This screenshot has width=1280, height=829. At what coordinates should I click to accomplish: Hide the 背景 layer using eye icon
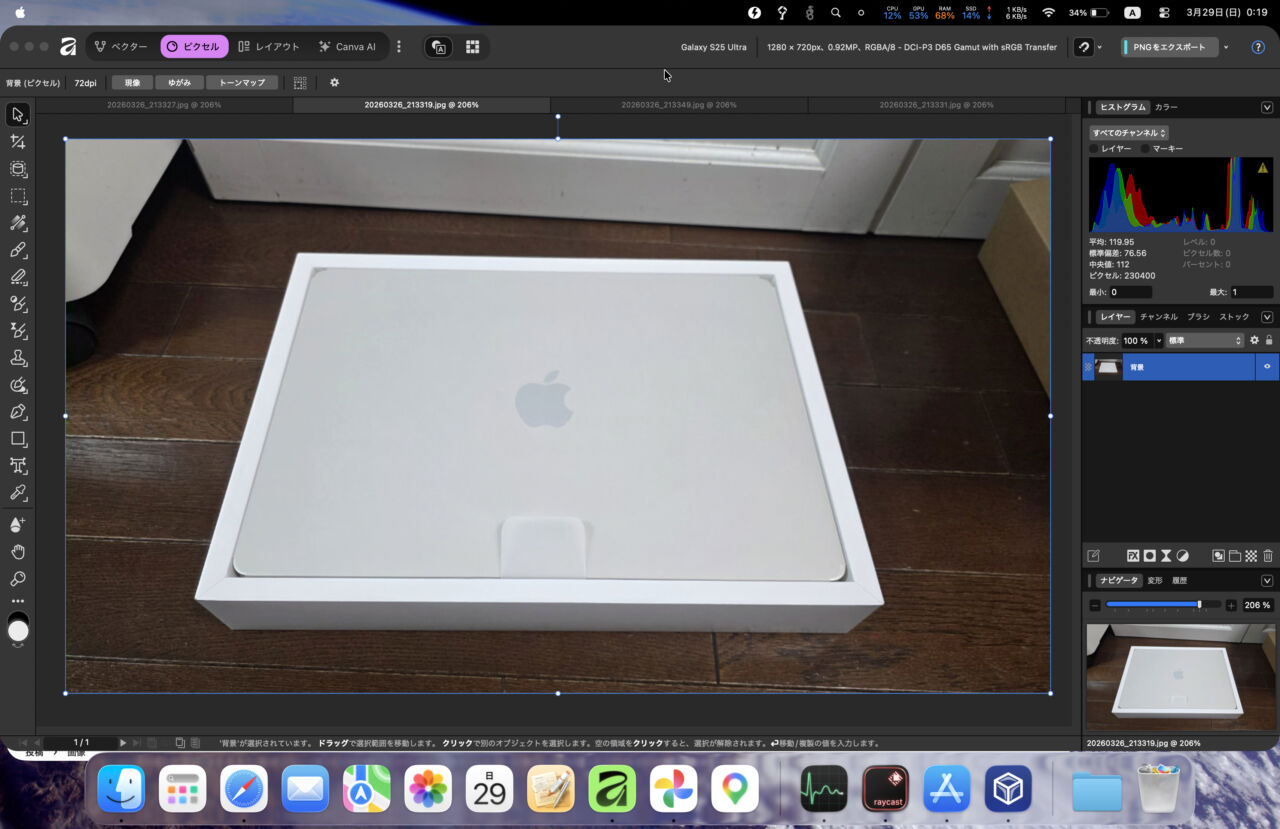pyautogui.click(x=1267, y=367)
